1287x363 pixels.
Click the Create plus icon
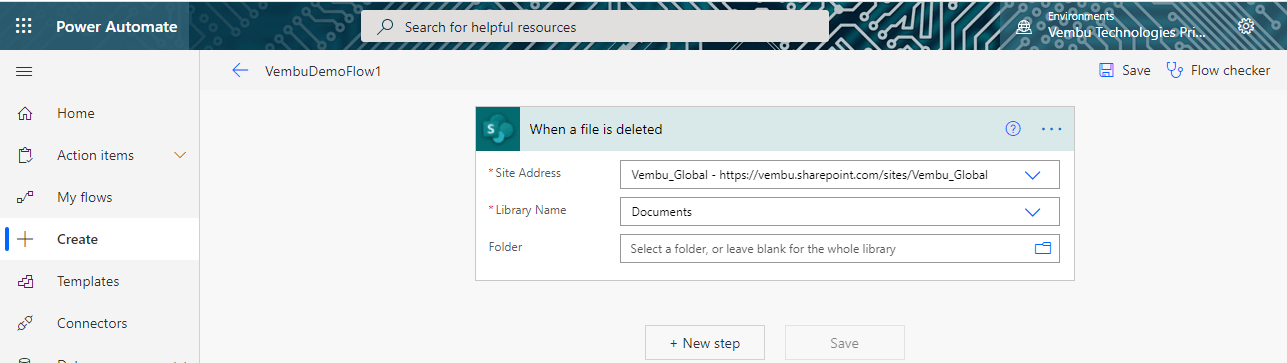26,240
